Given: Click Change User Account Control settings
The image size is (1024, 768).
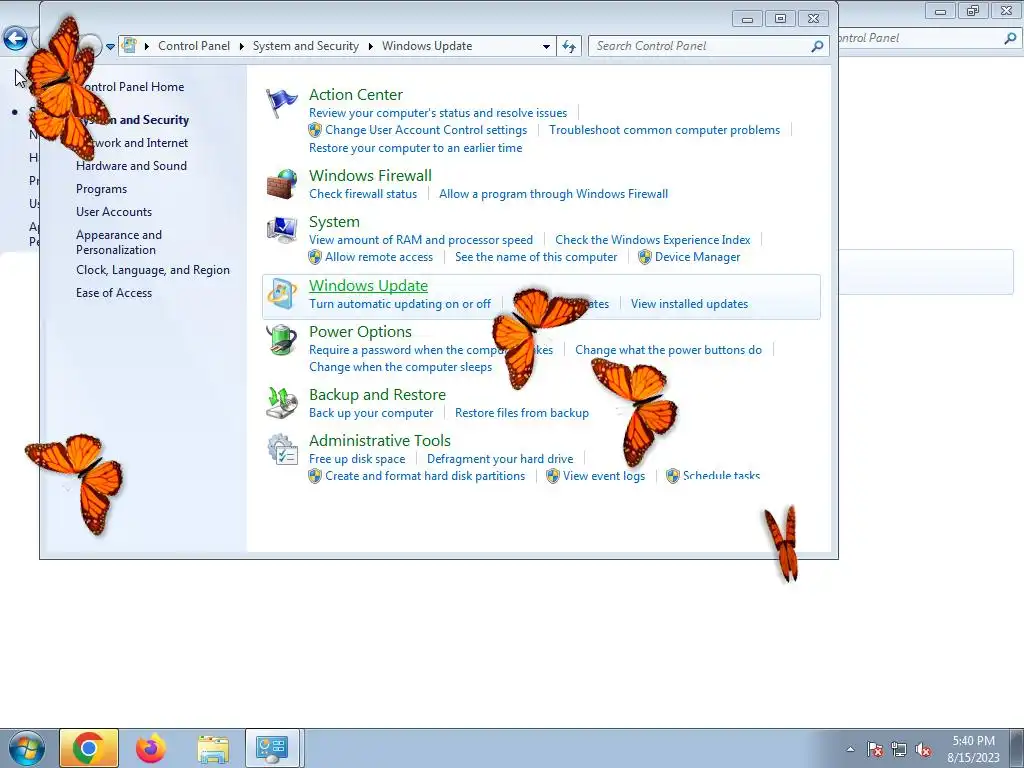Looking at the screenshot, I should [x=426, y=130].
